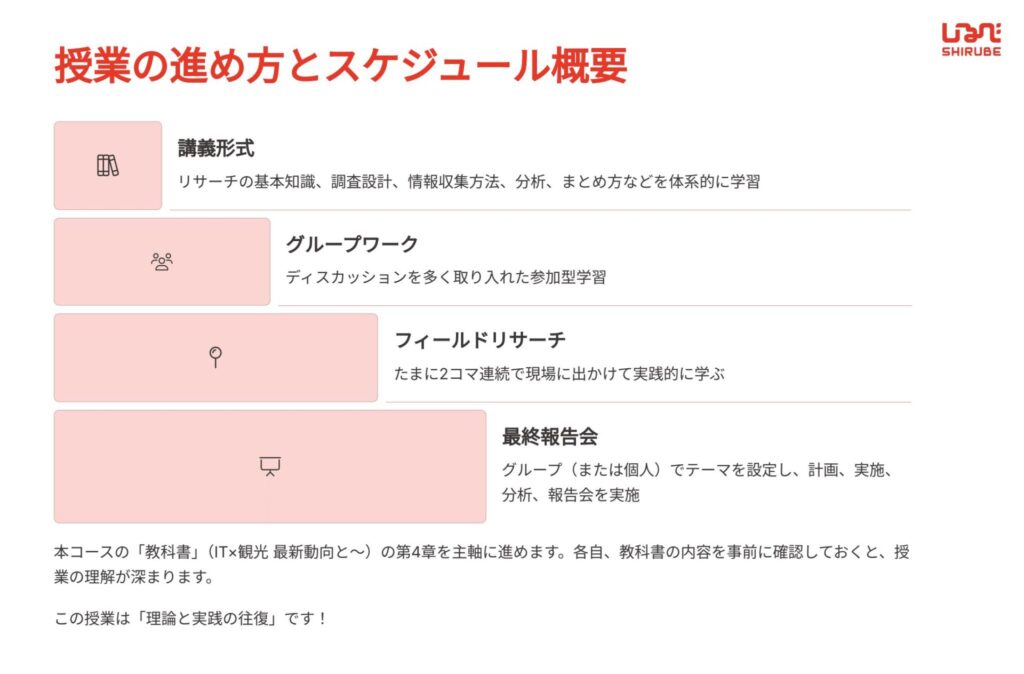Click the paragraph about 教科書 第4章
This screenshot has width=1024, height=674.
[x=481, y=564]
